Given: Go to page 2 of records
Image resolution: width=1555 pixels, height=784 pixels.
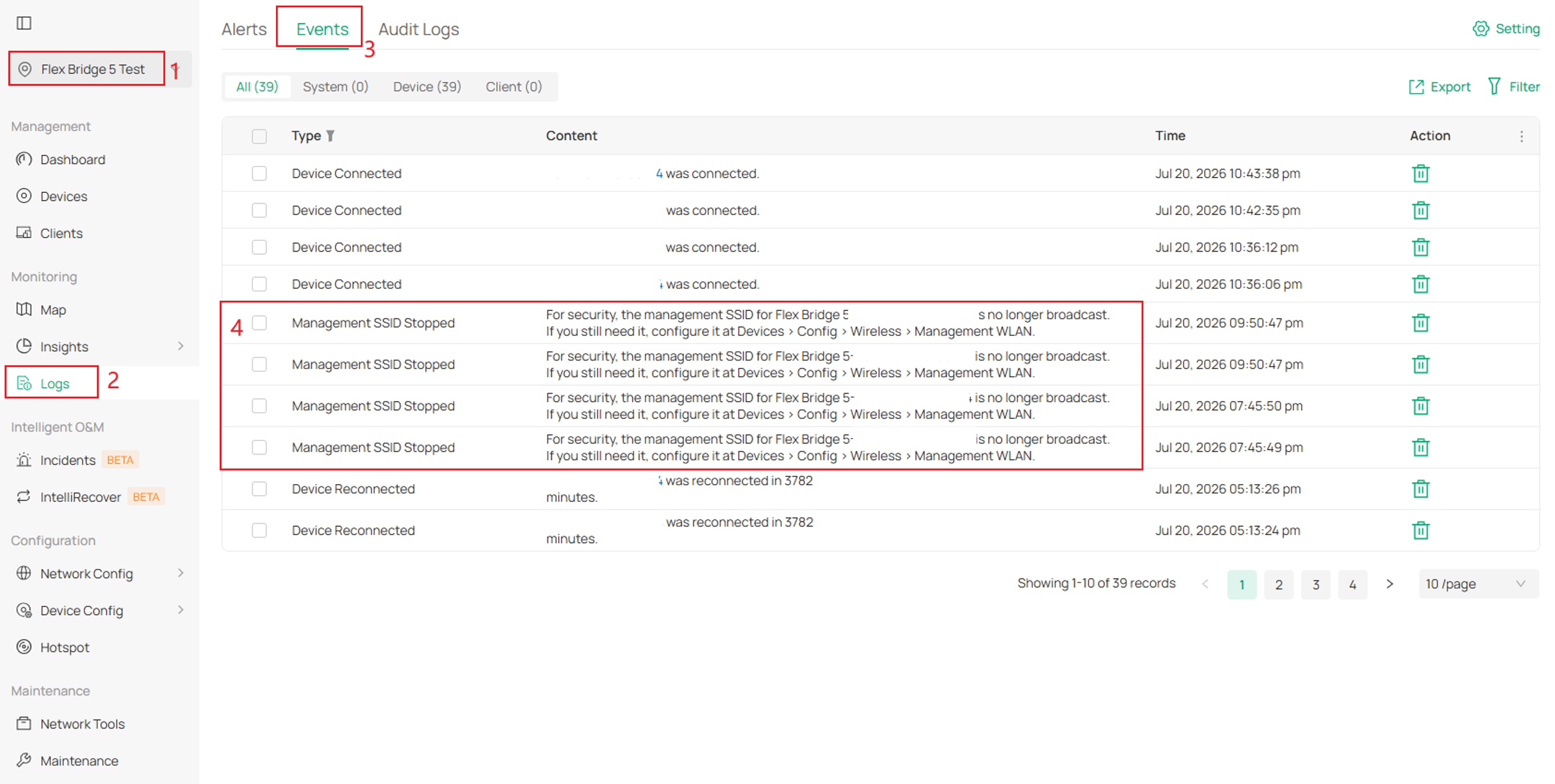Looking at the screenshot, I should 1279,584.
